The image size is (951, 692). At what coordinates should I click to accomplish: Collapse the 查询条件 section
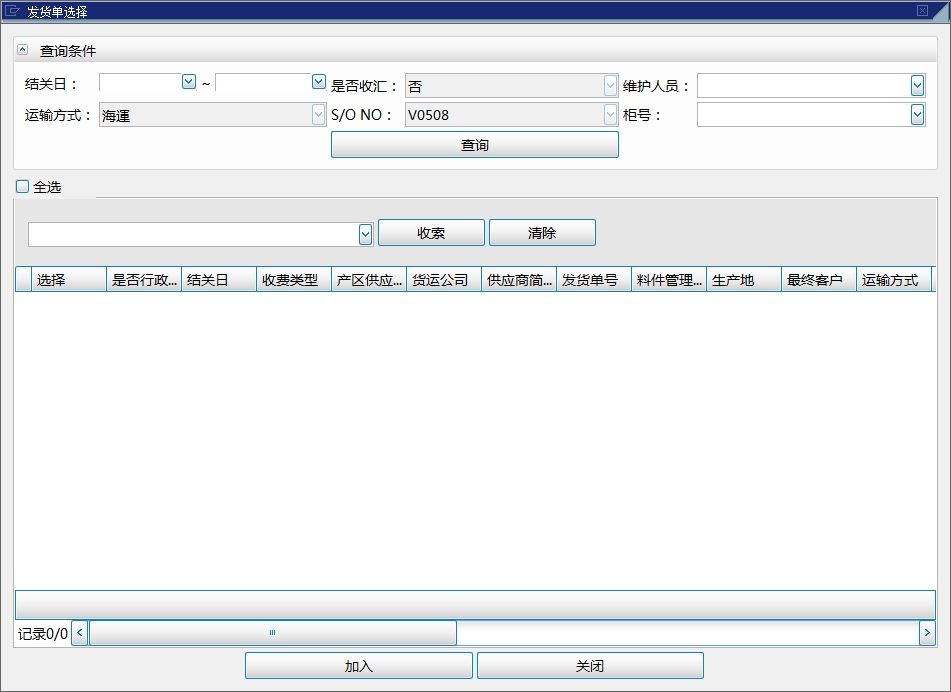pyautogui.click(x=22, y=50)
